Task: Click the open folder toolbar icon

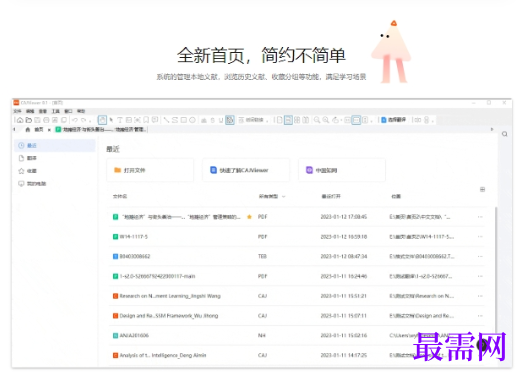Action: (x=29, y=120)
